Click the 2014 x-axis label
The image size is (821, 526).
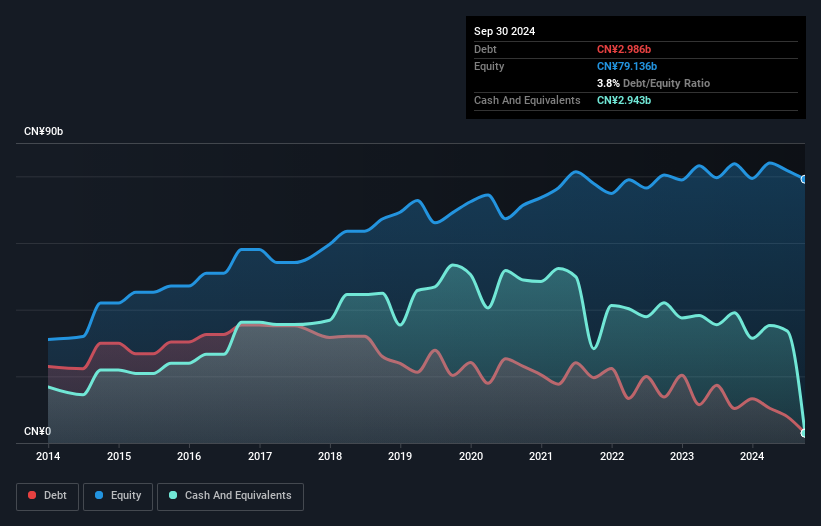[48, 456]
